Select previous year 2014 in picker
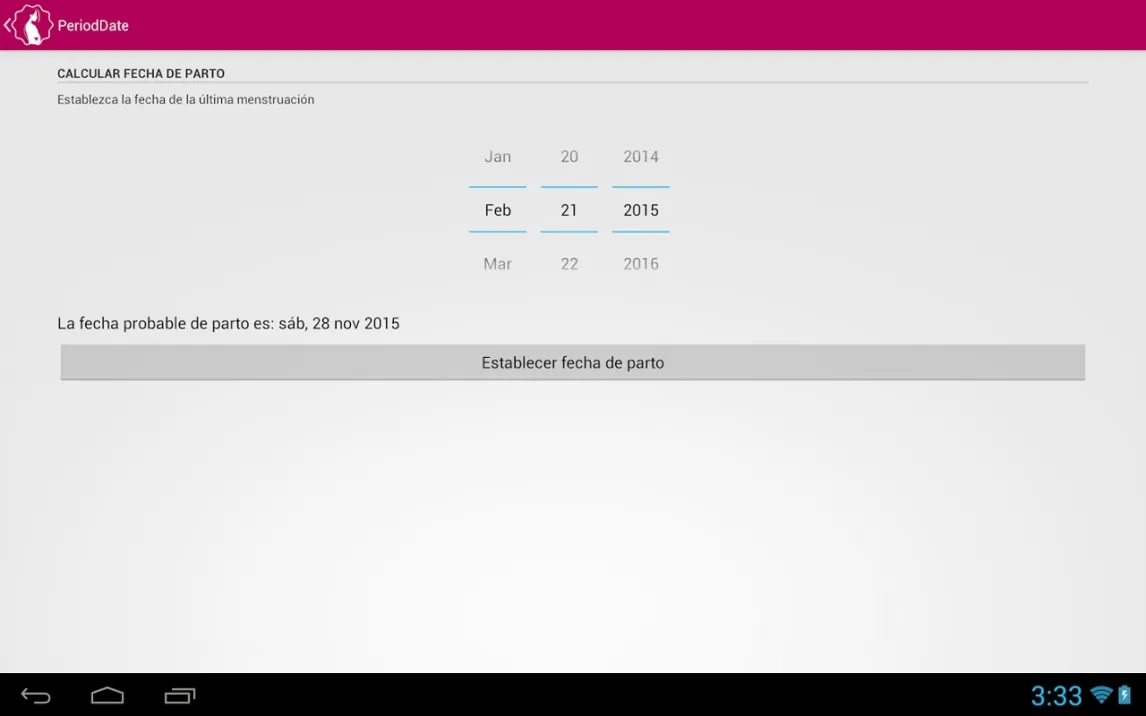This screenshot has height=716, width=1146. tap(641, 157)
